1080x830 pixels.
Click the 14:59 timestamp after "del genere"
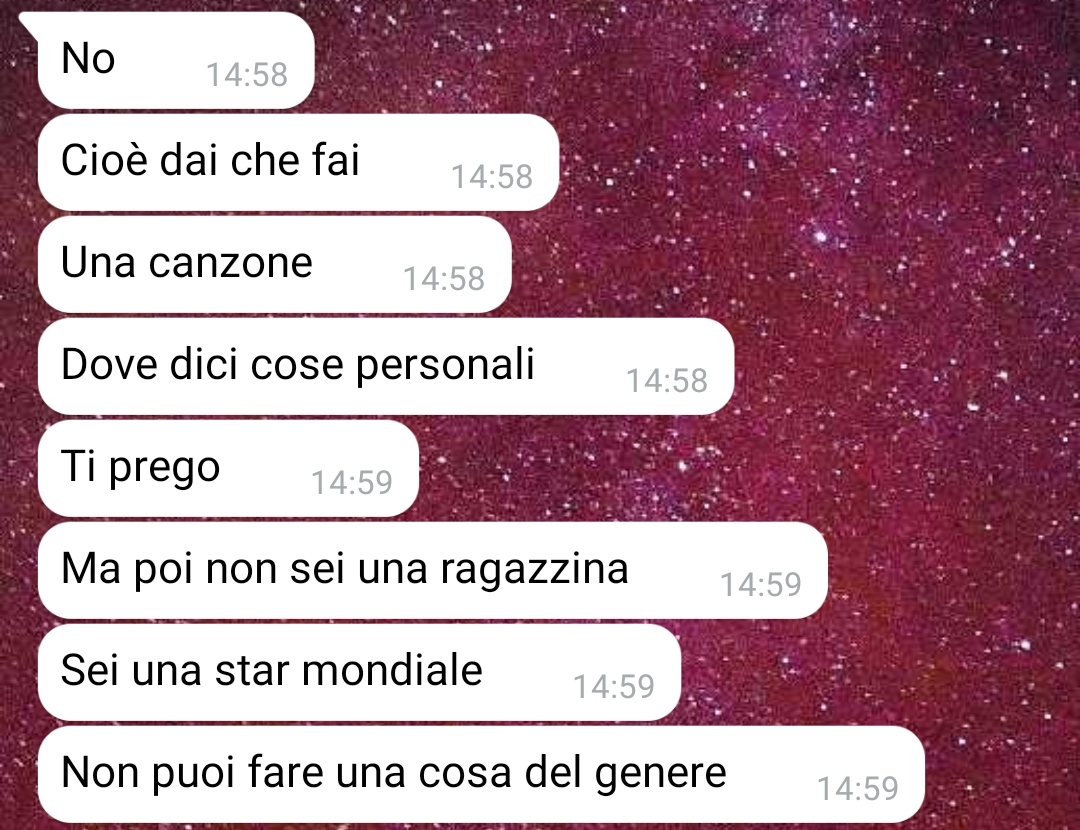pyautogui.click(x=858, y=788)
